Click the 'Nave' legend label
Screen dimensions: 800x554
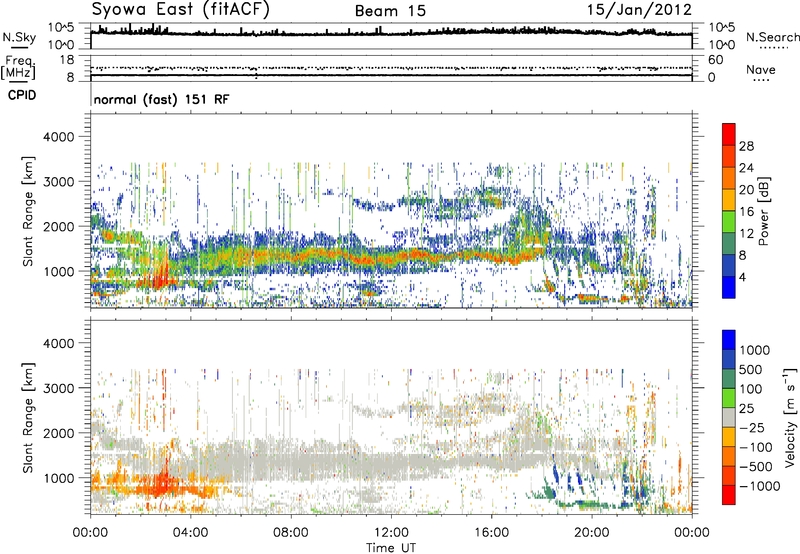[x=761, y=70]
